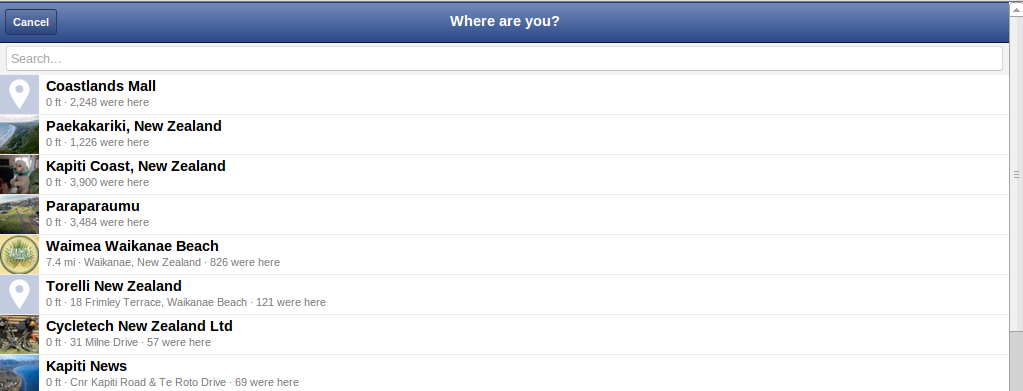The height and width of the screenshot is (391, 1023).
Task: Select the Kapiti Coast photo thumbnail
Action: coord(20,174)
